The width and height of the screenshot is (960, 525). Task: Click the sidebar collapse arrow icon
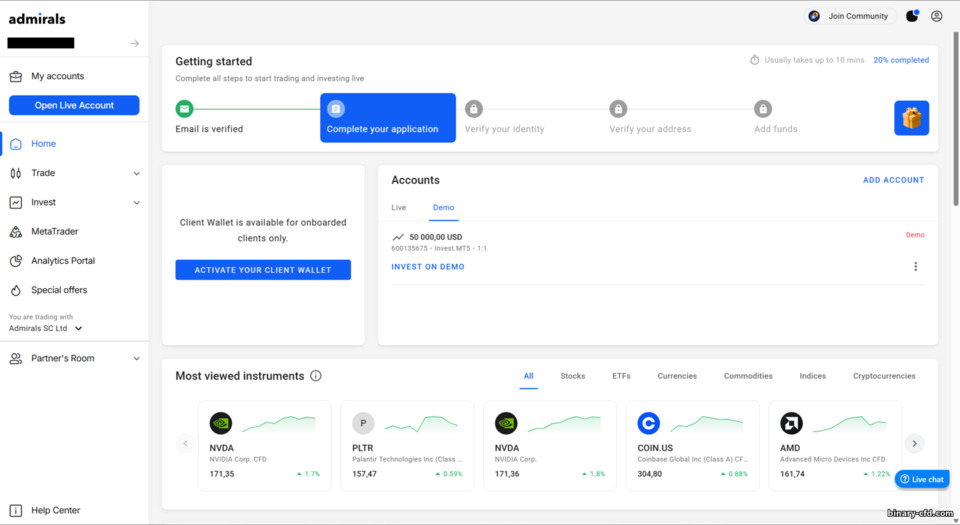coord(134,44)
